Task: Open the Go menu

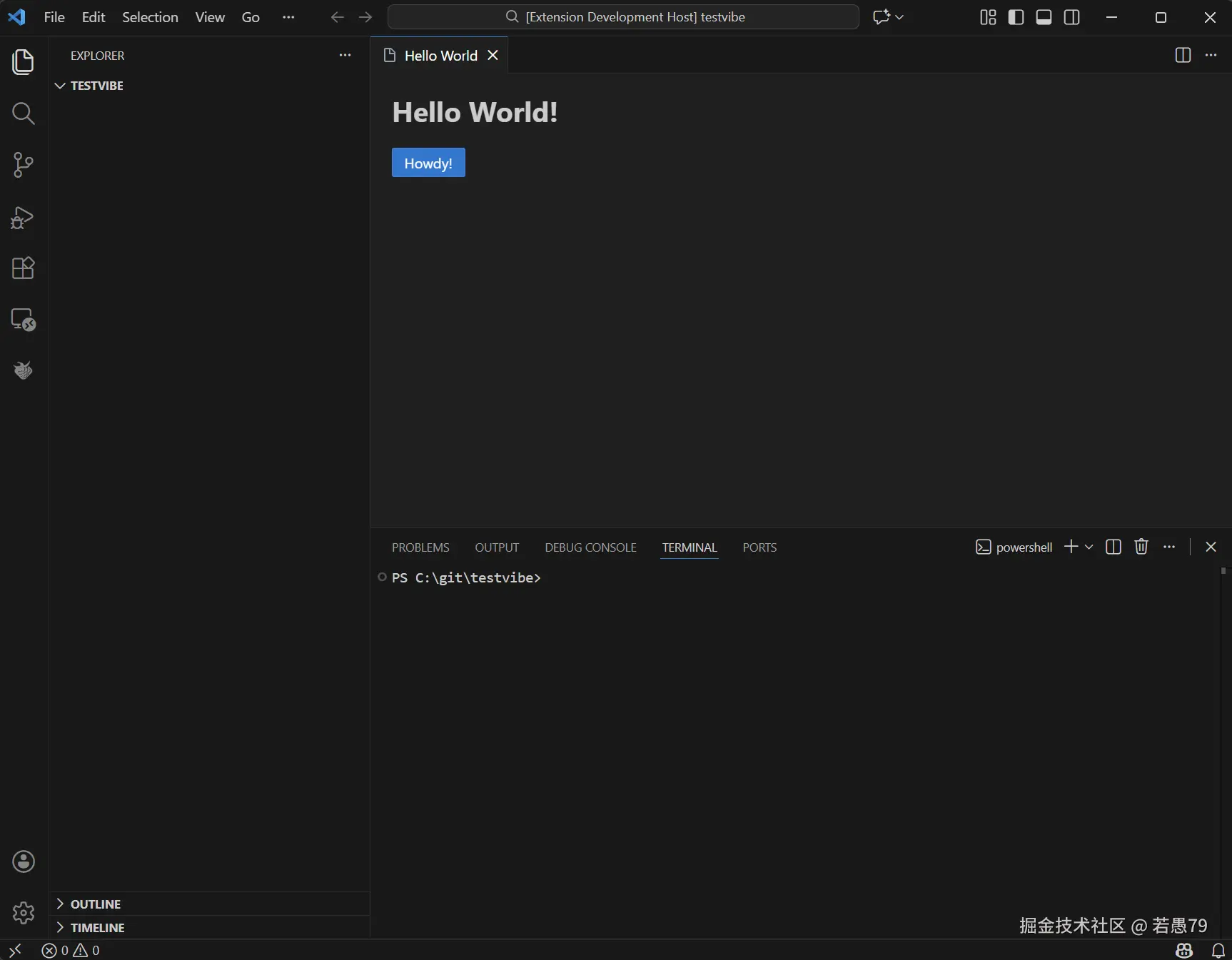Action: [251, 17]
